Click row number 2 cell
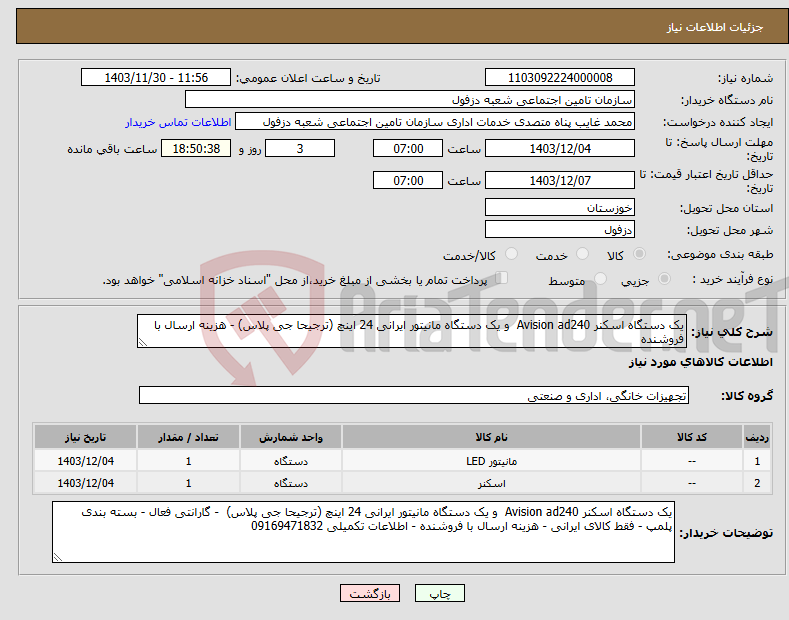The image size is (789, 620). pyautogui.click(x=757, y=483)
